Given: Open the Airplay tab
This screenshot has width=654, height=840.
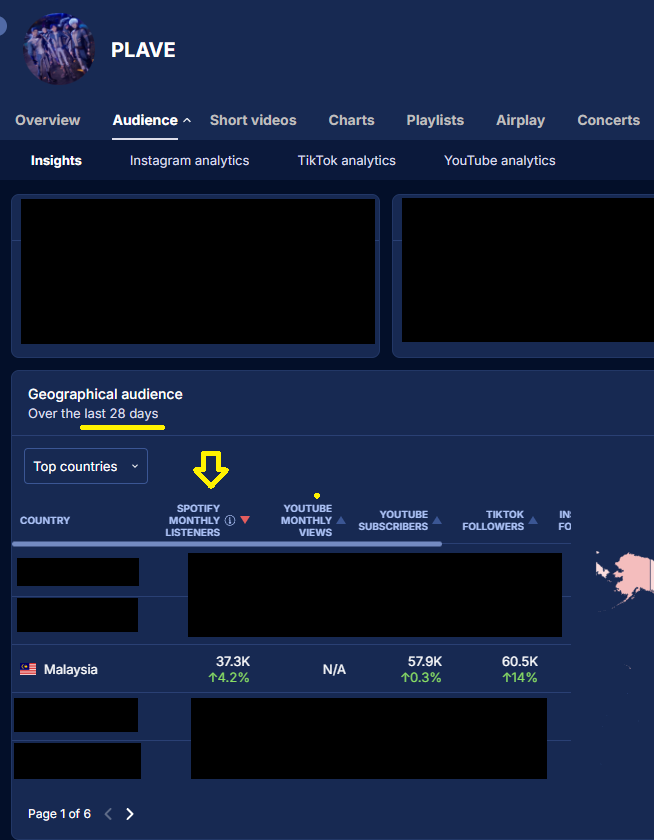Looking at the screenshot, I should point(520,120).
